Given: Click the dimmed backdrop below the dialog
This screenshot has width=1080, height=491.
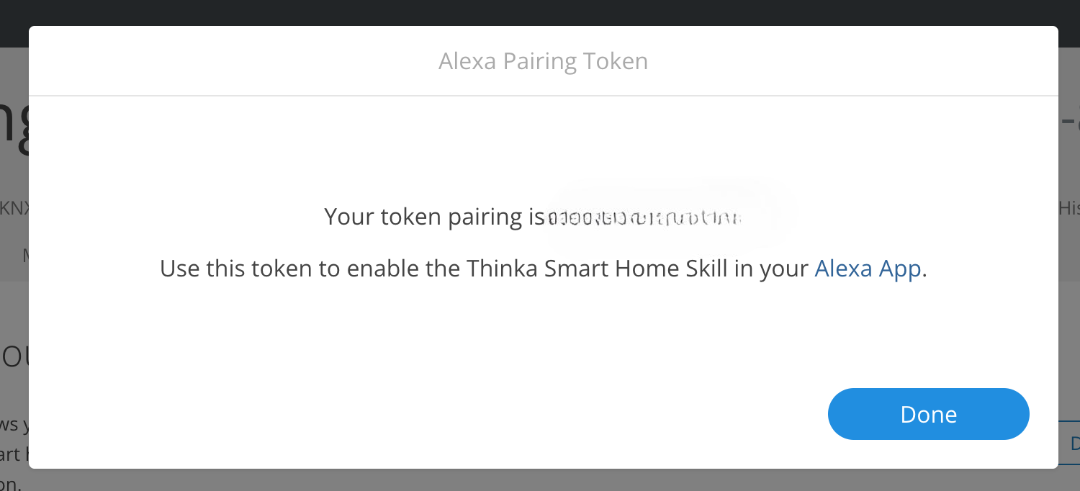Looking at the screenshot, I should click(540, 480).
